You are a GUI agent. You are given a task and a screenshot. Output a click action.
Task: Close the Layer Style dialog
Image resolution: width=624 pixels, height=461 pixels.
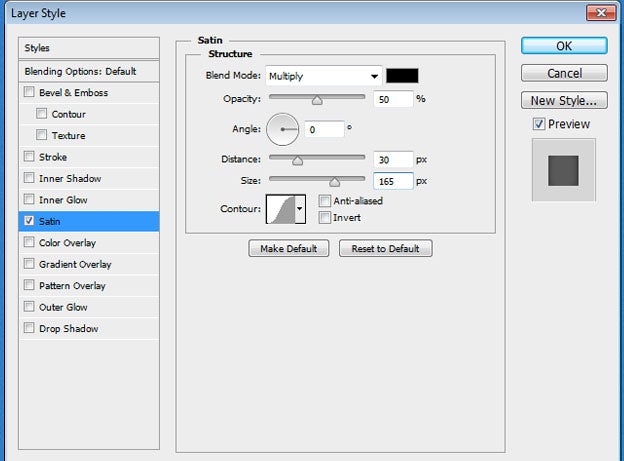coord(601,13)
